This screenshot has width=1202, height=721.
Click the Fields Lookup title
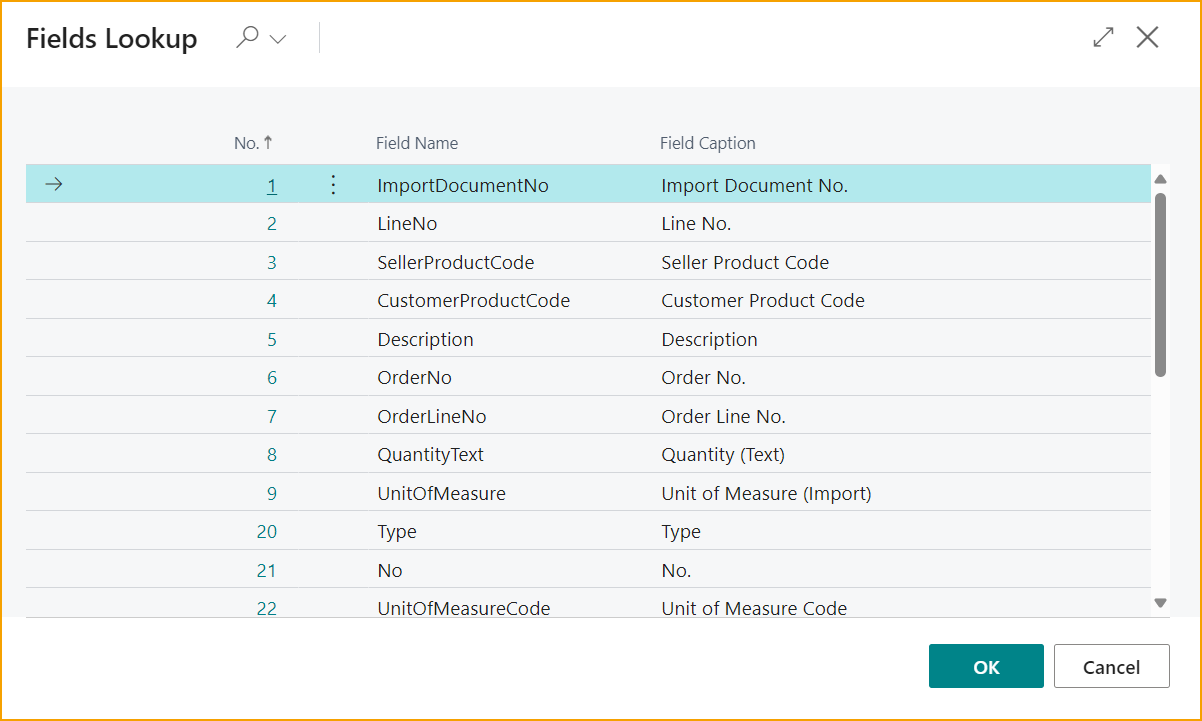click(111, 37)
